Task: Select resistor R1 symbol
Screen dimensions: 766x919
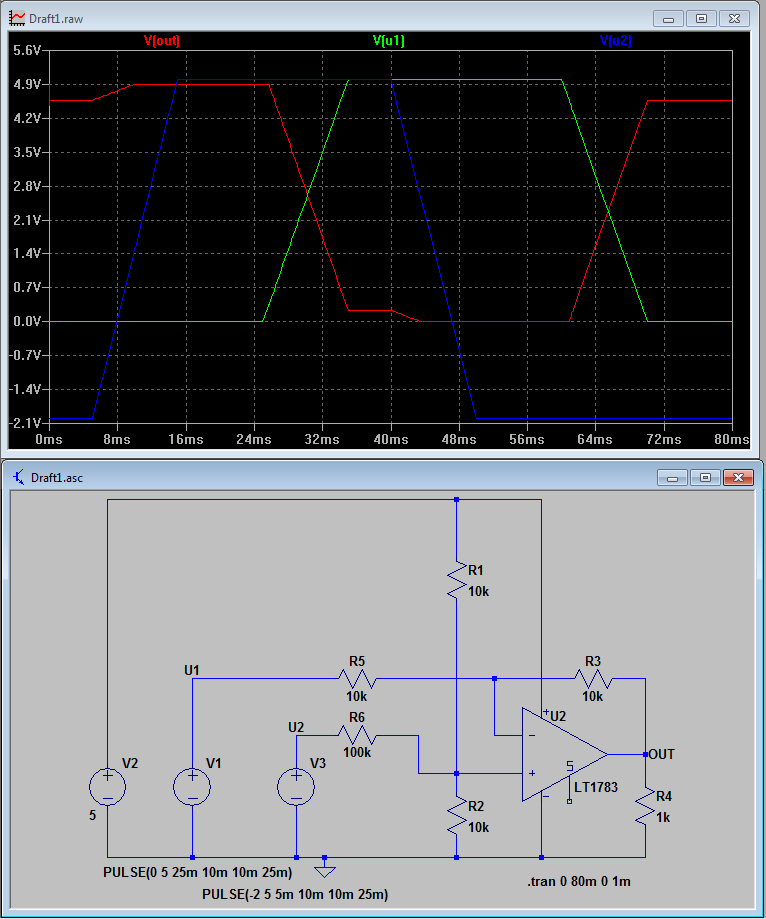Action: pos(457,579)
